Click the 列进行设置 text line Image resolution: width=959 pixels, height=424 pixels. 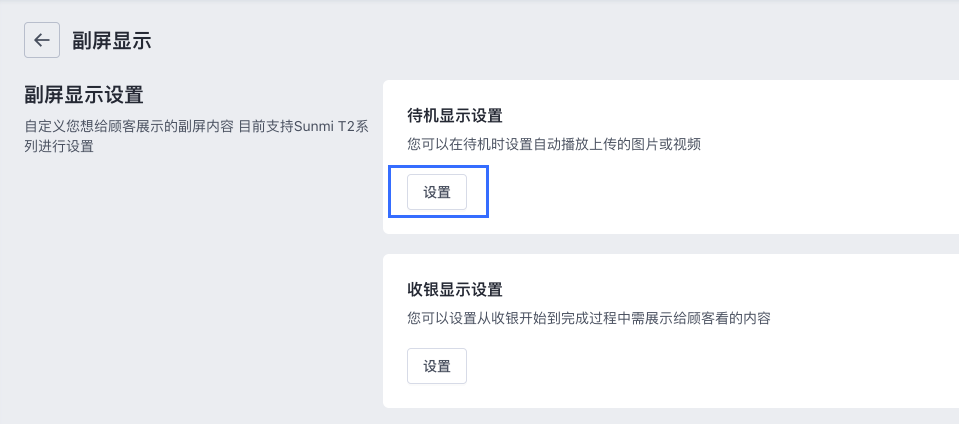(x=59, y=147)
